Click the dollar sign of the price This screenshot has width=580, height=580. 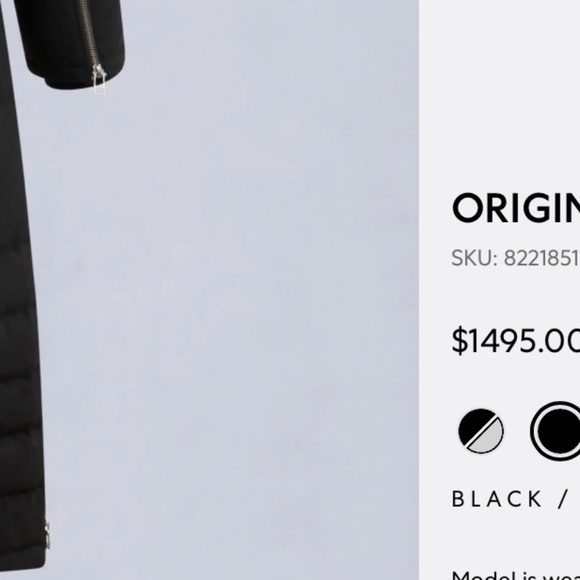coord(460,341)
